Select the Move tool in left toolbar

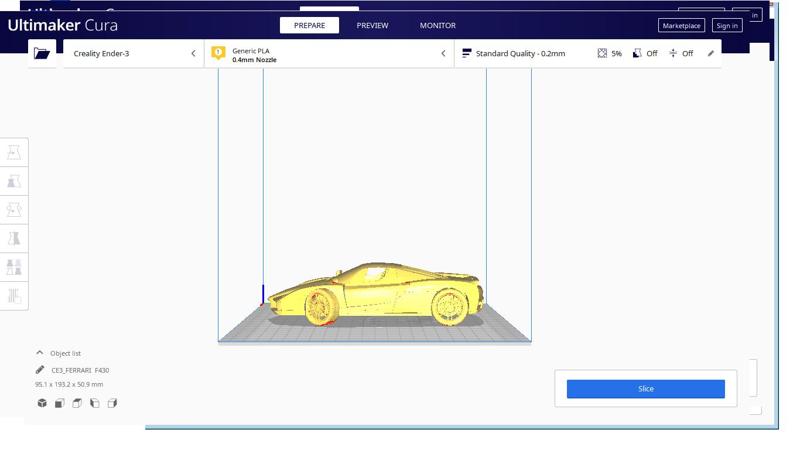point(14,153)
